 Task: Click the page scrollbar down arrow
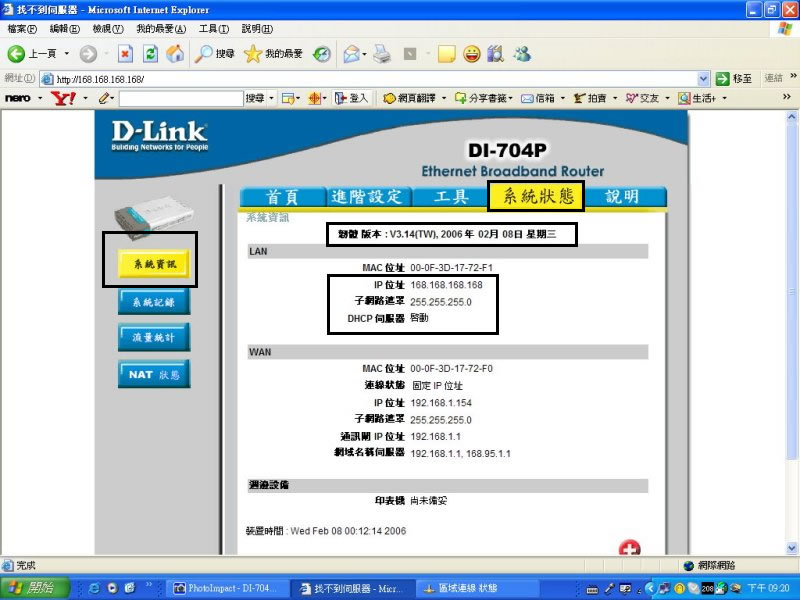coord(791,548)
